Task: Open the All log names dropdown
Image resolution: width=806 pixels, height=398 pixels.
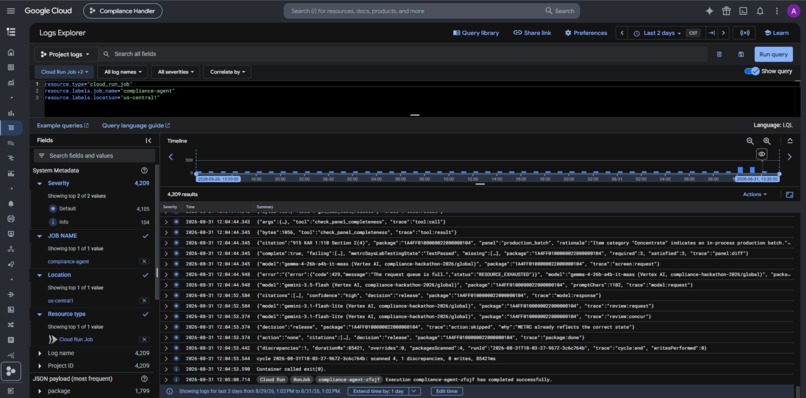Action: 123,72
